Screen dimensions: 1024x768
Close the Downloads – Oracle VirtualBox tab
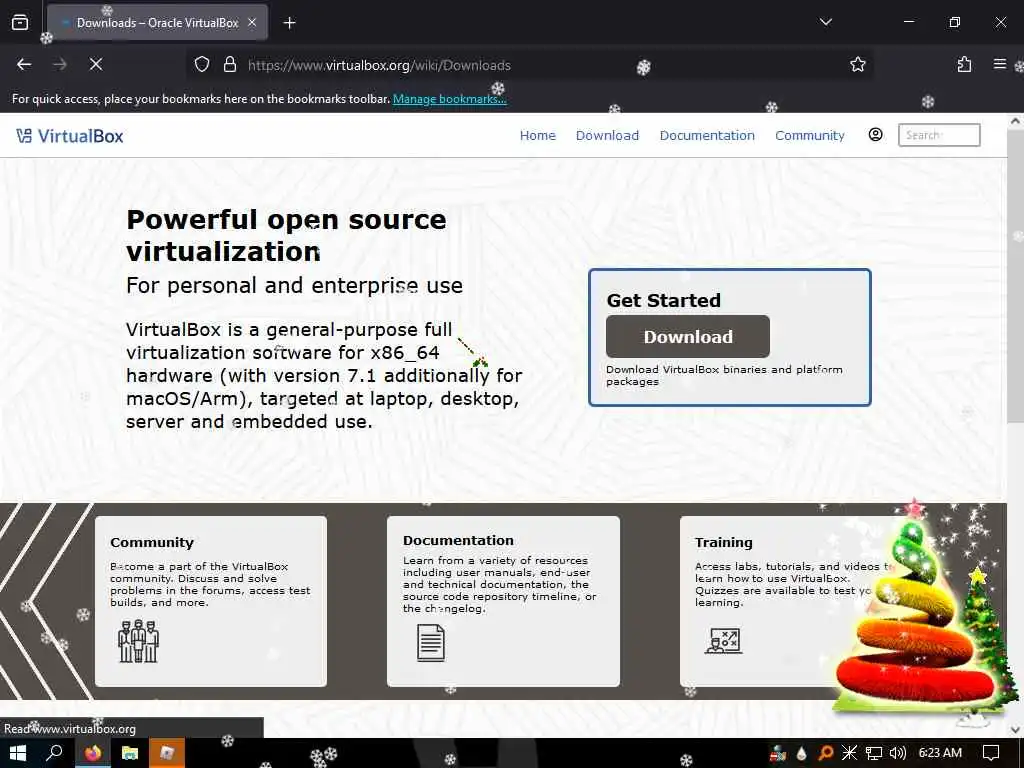(252, 23)
